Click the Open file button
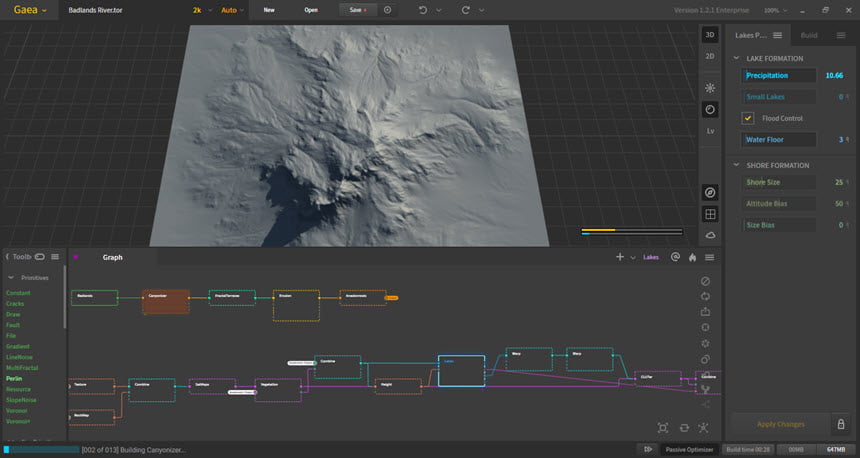860x458 pixels. tap(311, 10)
